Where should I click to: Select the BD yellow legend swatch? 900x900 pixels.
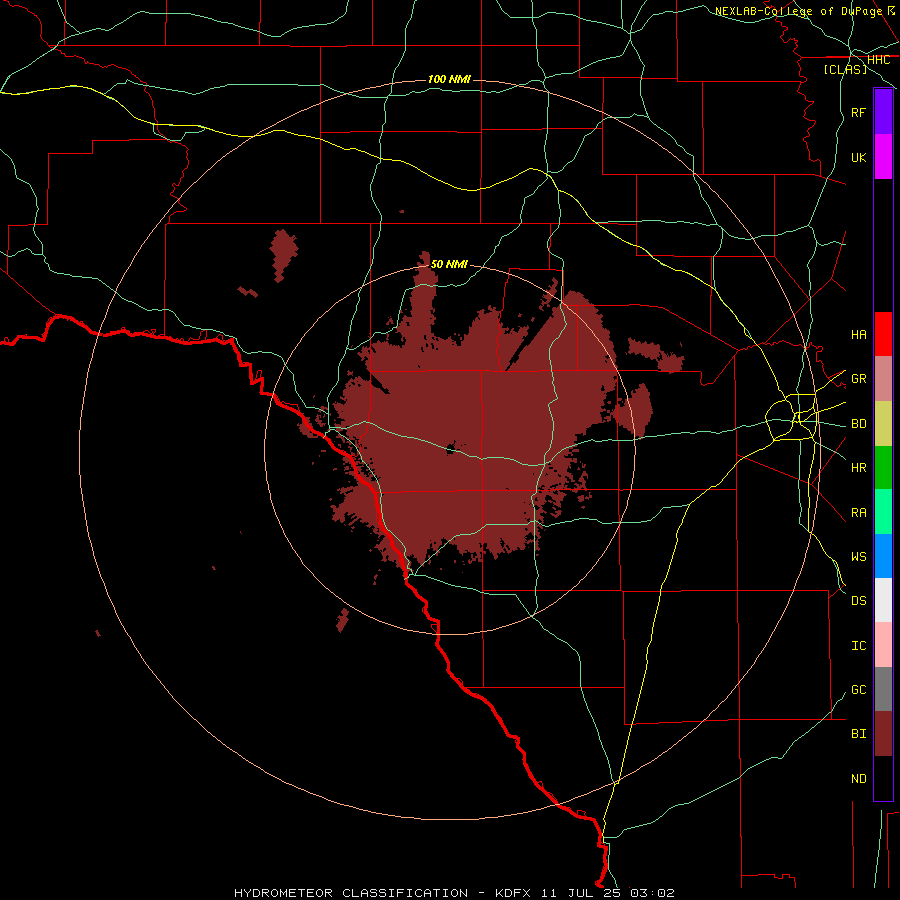coord(883,424)
